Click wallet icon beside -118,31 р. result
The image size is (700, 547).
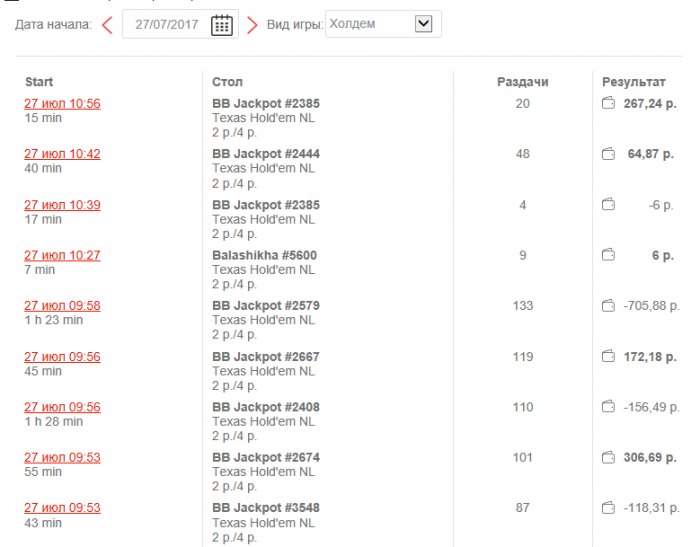pos(607,508)
